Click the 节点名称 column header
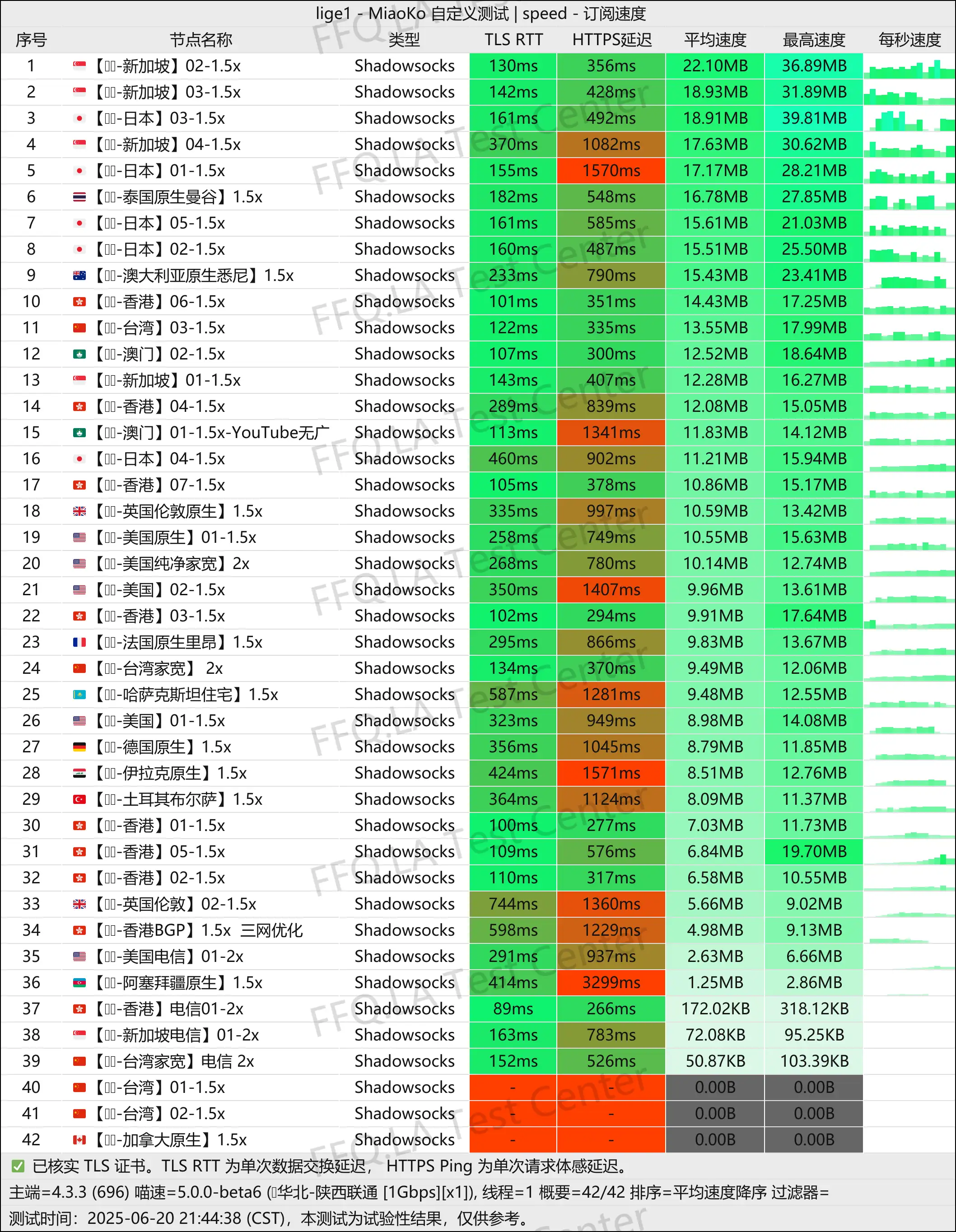 pyautogui.click(x=201, y=39)
